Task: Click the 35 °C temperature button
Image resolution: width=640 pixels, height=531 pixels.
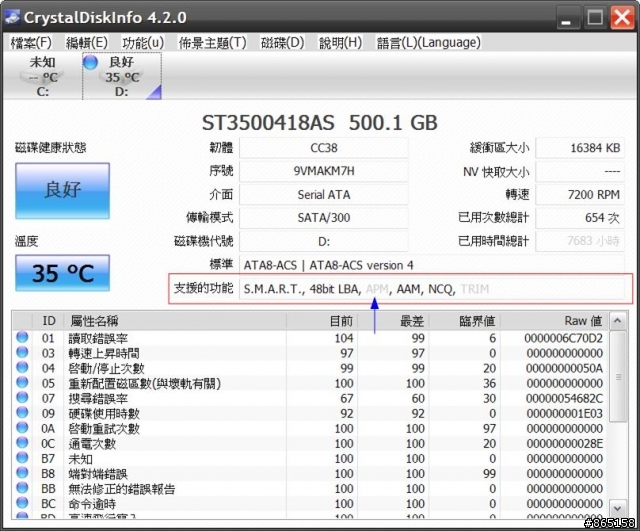Action: click(62, 273)
